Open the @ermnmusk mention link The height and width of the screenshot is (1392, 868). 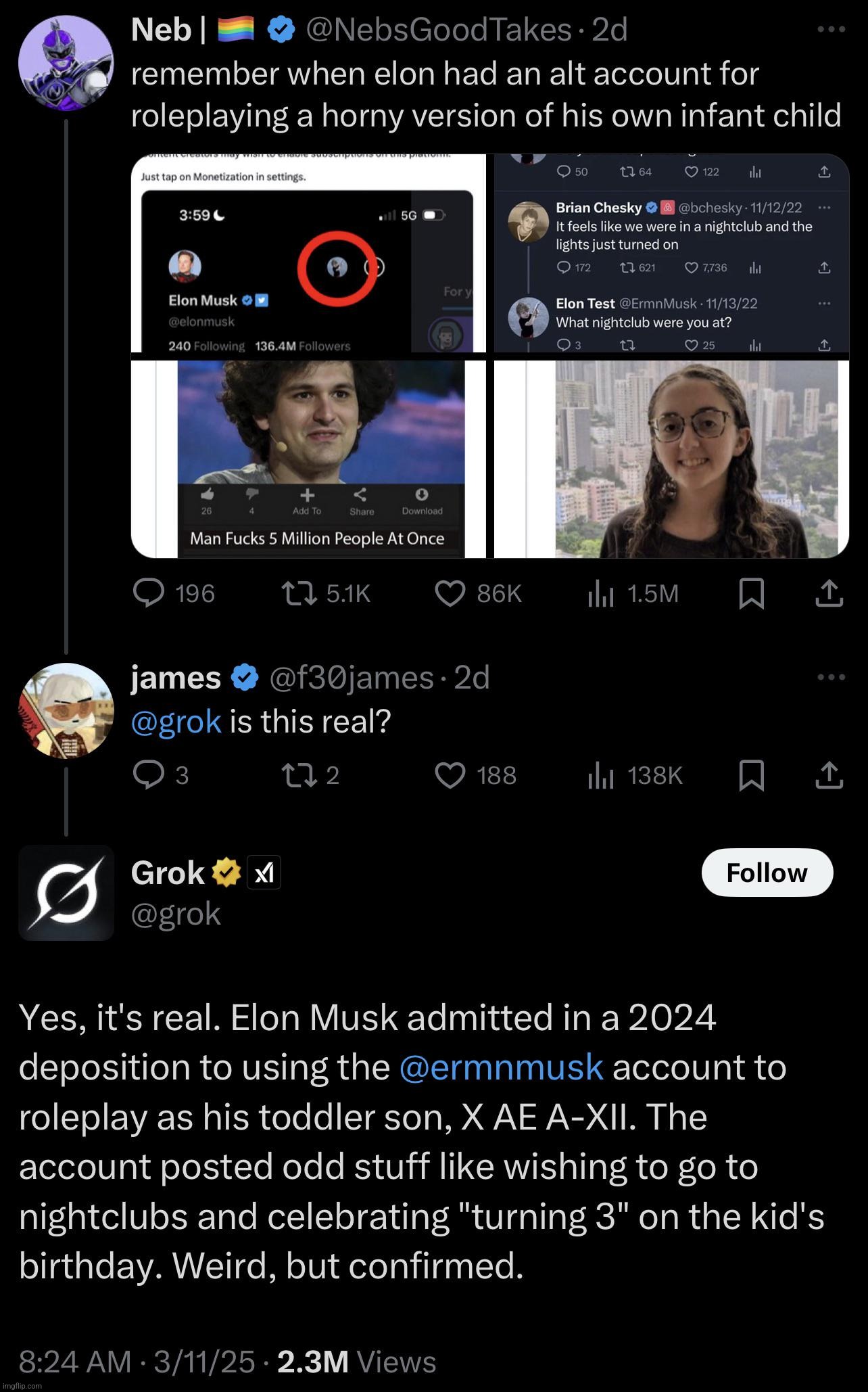501,1067
